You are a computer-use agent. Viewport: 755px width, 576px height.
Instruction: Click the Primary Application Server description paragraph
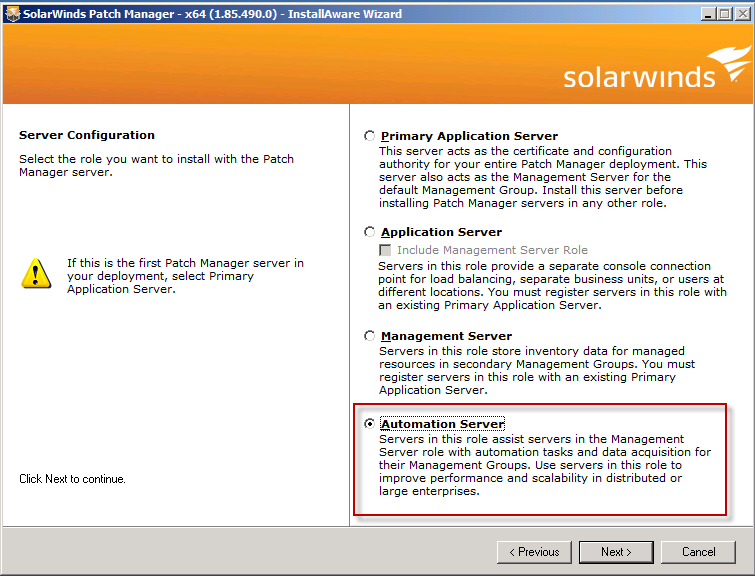pyautogui.click(x=543, y=177)
